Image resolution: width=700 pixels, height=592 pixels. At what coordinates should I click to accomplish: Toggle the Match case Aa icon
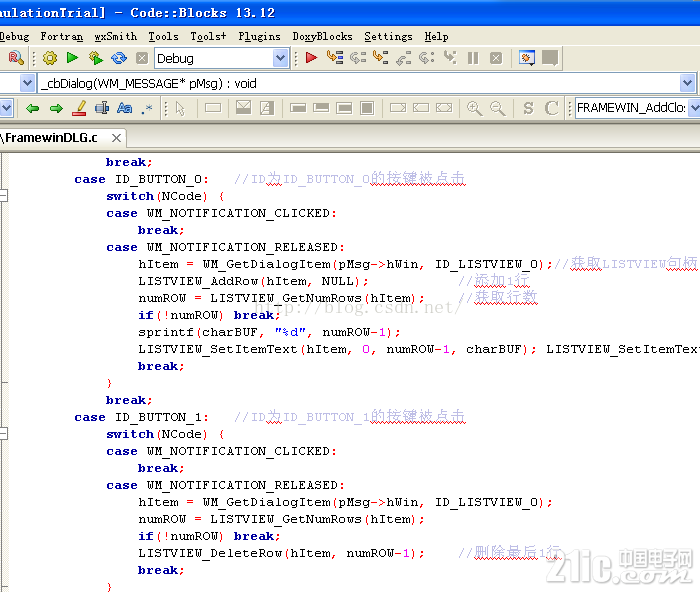(125, 108)
